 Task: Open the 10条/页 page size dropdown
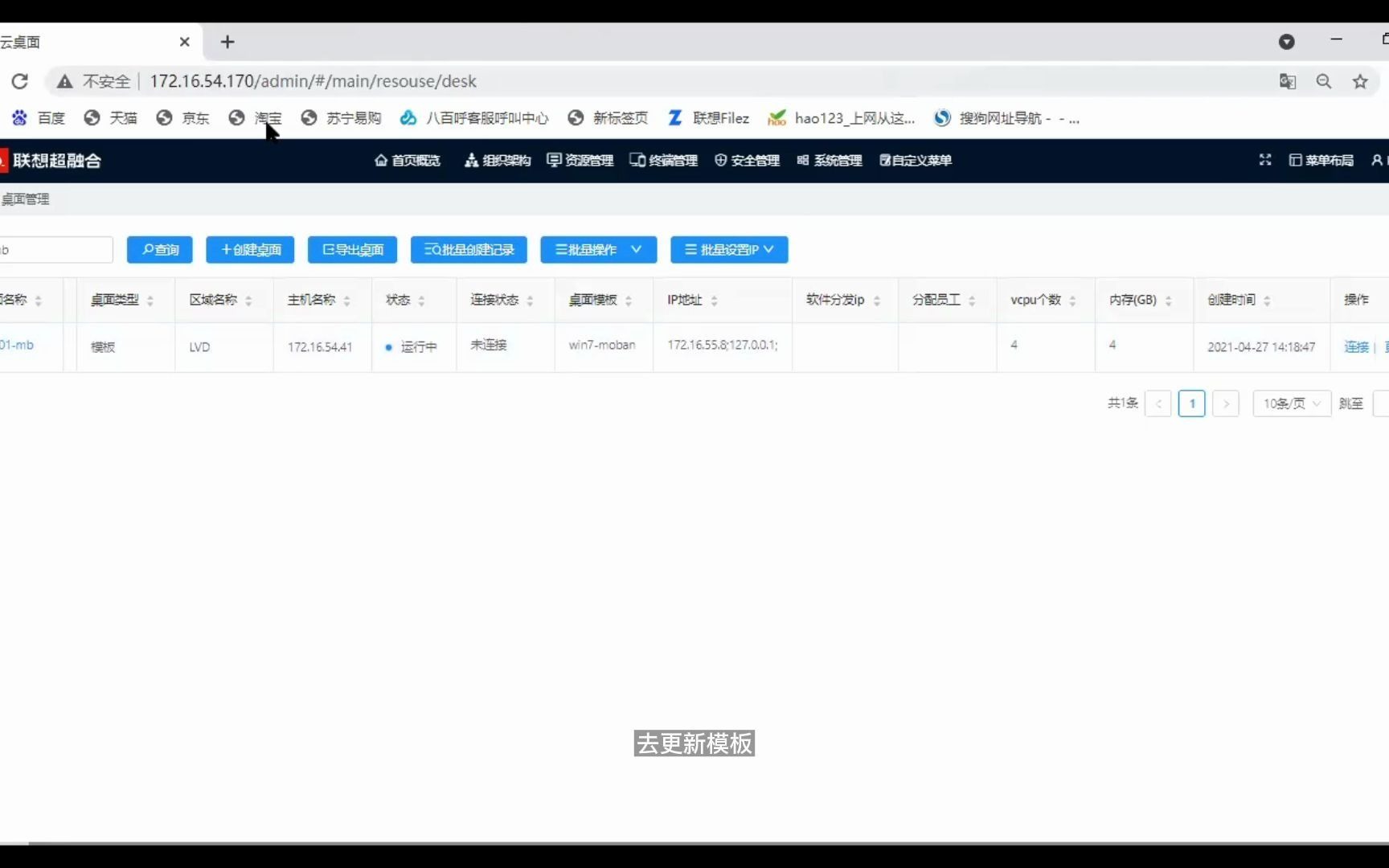point(1292,403)
